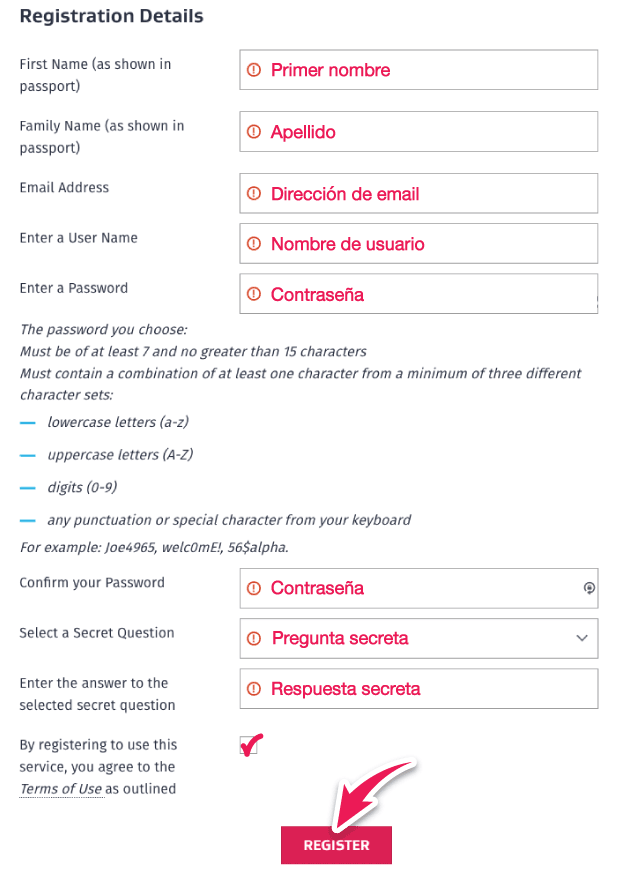
Task: Expand the Secret Question dropdown chevron
Action: coord(582,638)
